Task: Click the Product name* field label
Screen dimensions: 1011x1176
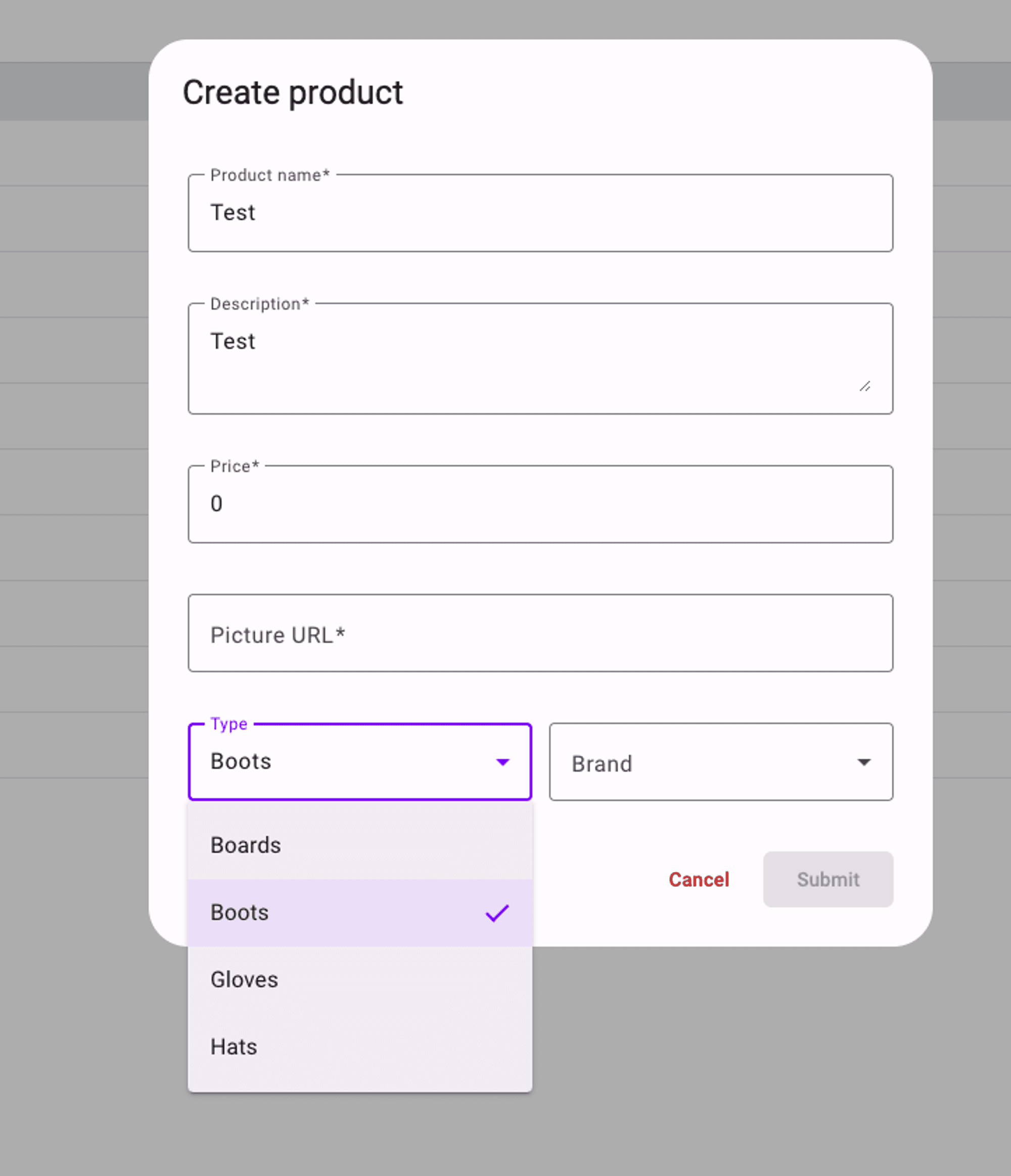Action: (269, 175)
